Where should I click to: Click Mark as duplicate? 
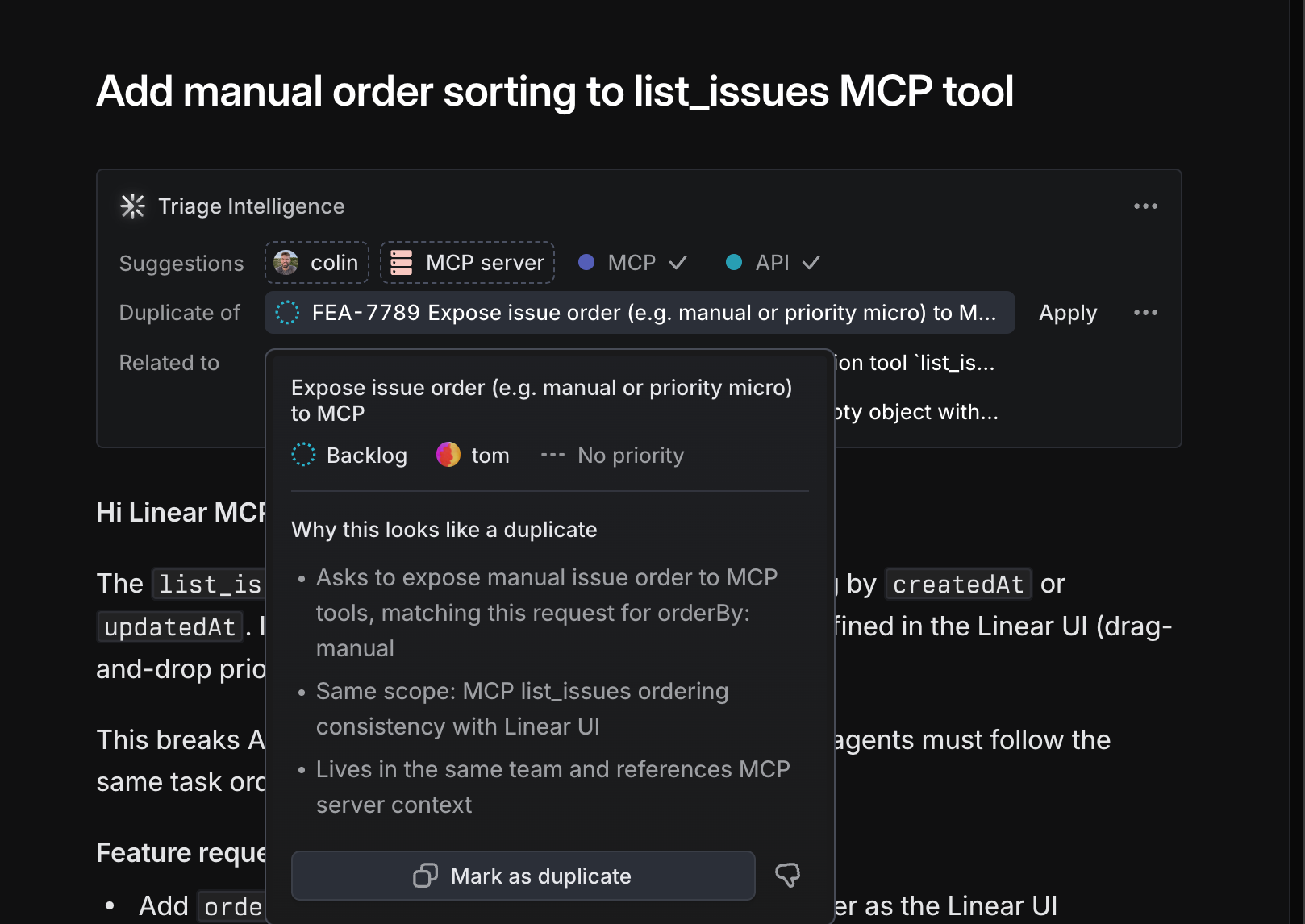pos(523,876)
